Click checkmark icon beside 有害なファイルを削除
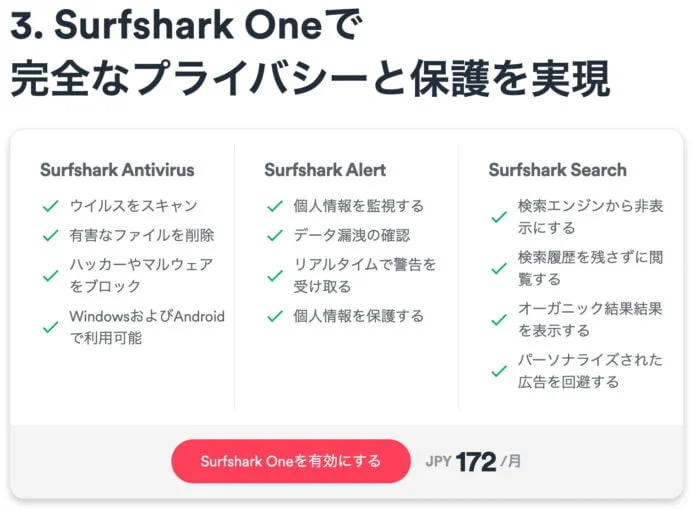Screen dimensions: 700x509 tap(49, 236)
